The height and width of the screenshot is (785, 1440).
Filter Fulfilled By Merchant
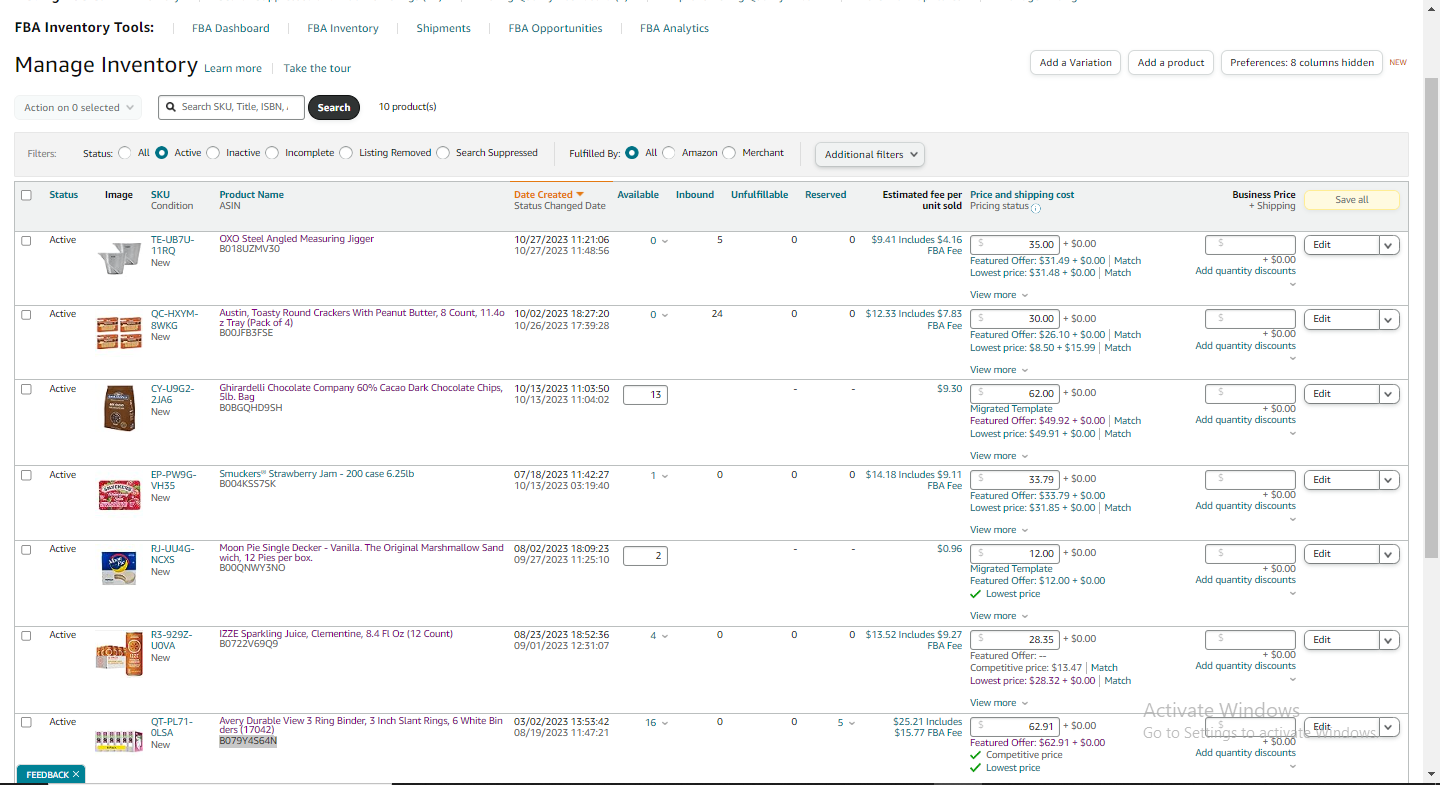[x=729, y=153]
